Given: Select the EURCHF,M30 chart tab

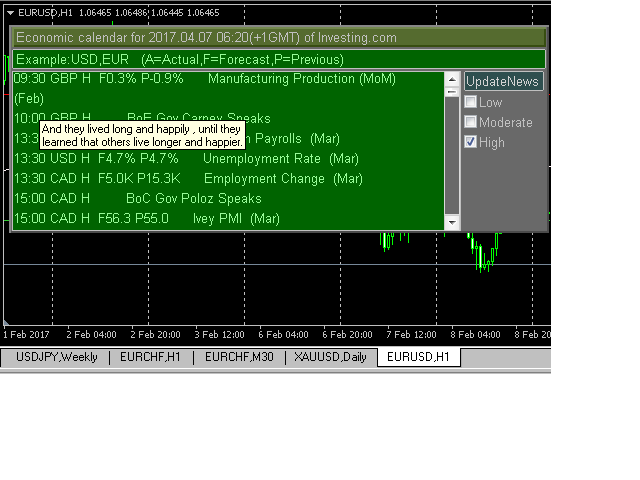Looking at the screenshot, I should (238, 357).
